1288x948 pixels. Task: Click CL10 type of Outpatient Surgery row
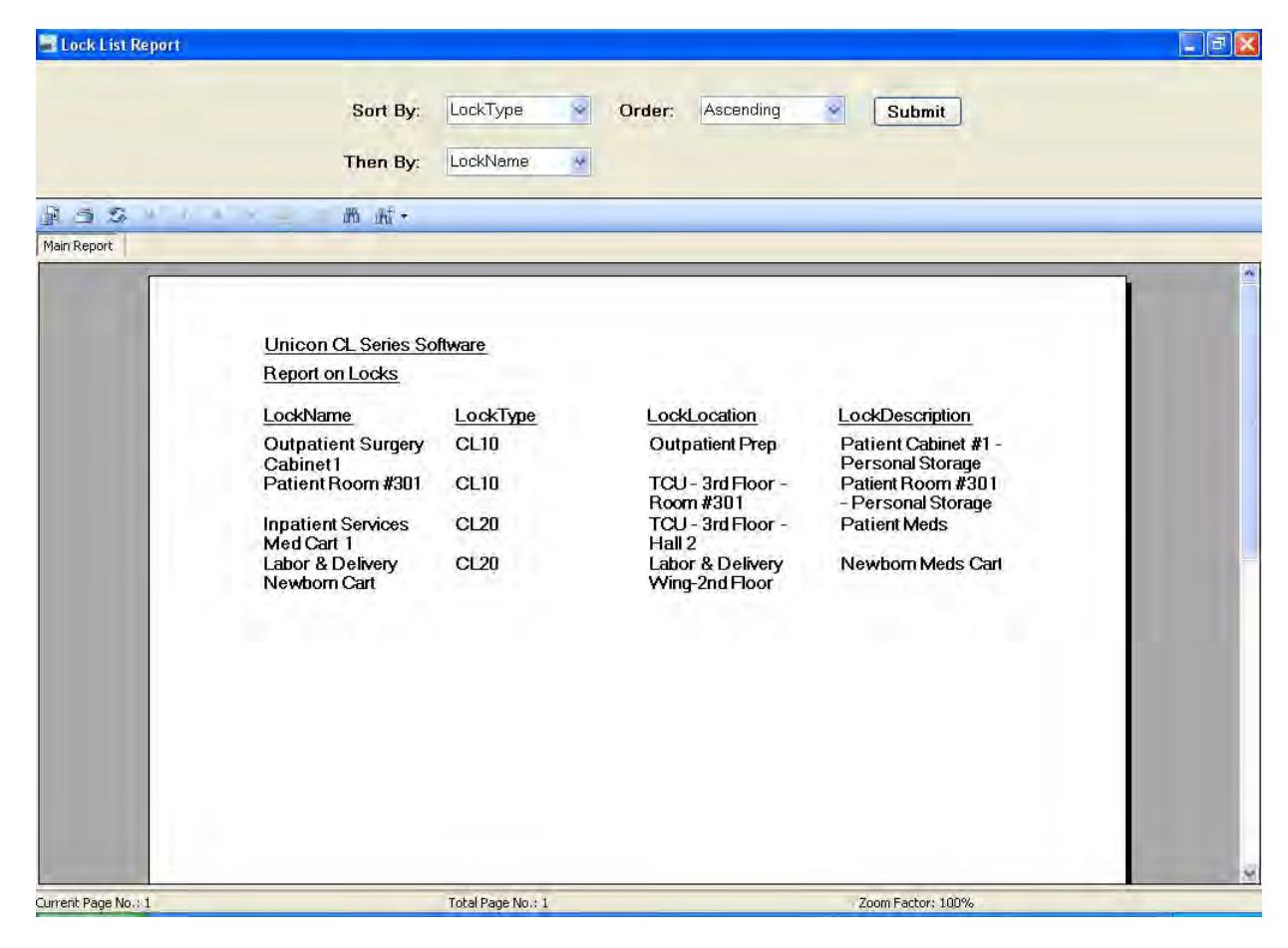click(x=477, y=444)
